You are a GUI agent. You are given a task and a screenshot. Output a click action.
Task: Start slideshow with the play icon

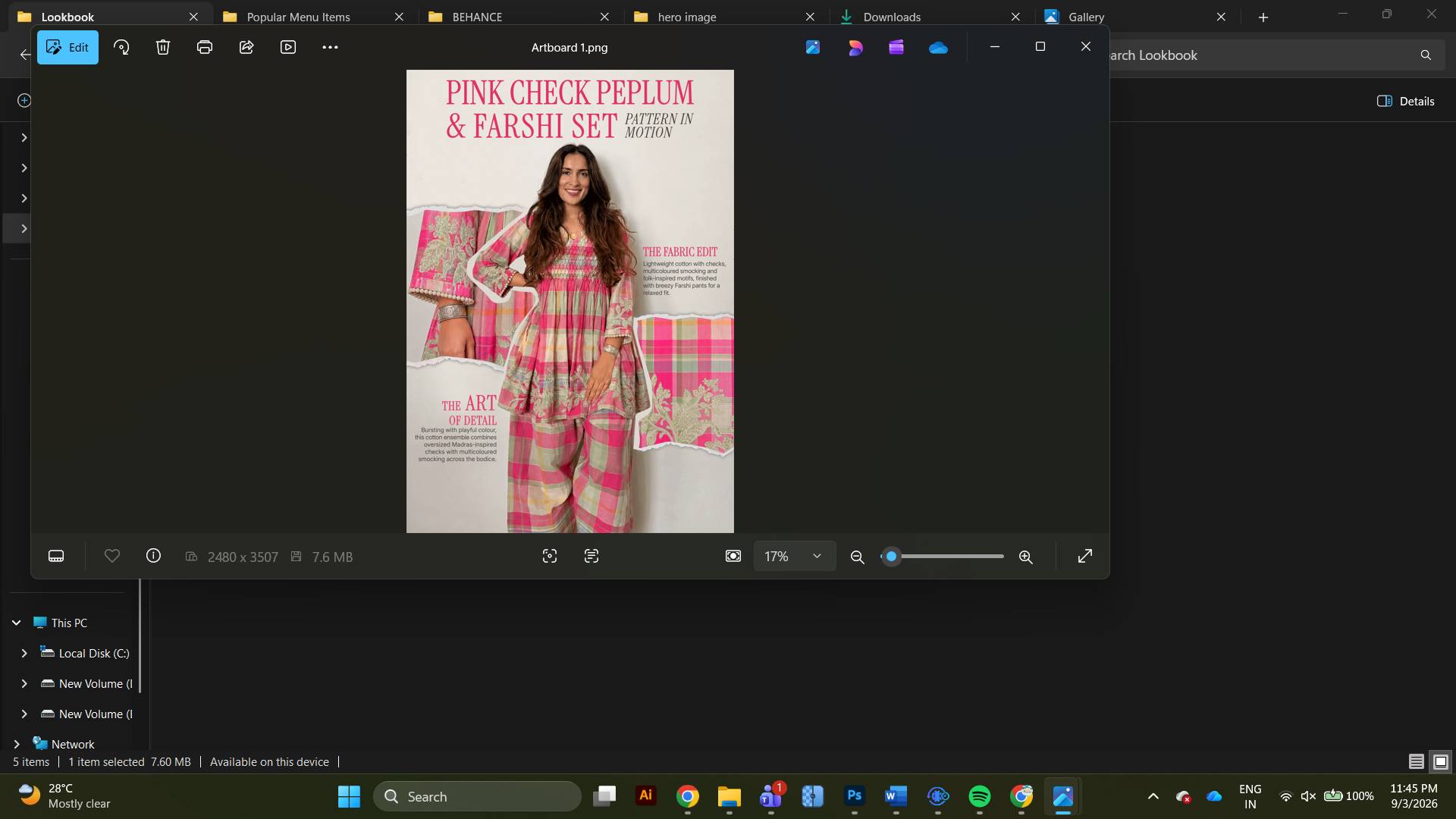(x=288, y=47)
